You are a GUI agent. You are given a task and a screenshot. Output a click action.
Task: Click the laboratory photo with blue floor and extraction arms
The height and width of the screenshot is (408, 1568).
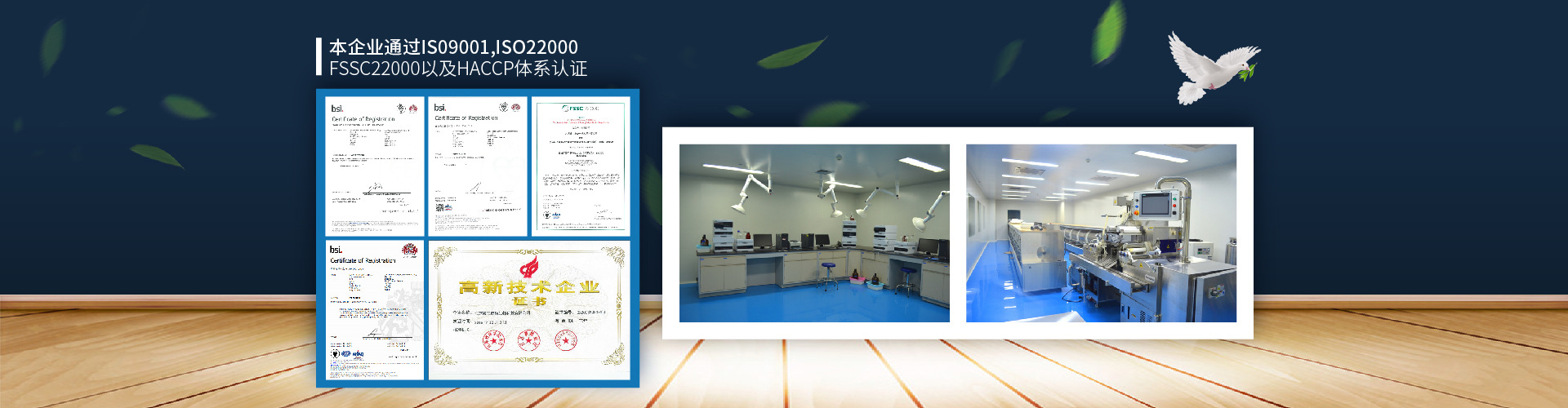pyautogui.click(x=814, y=233)
